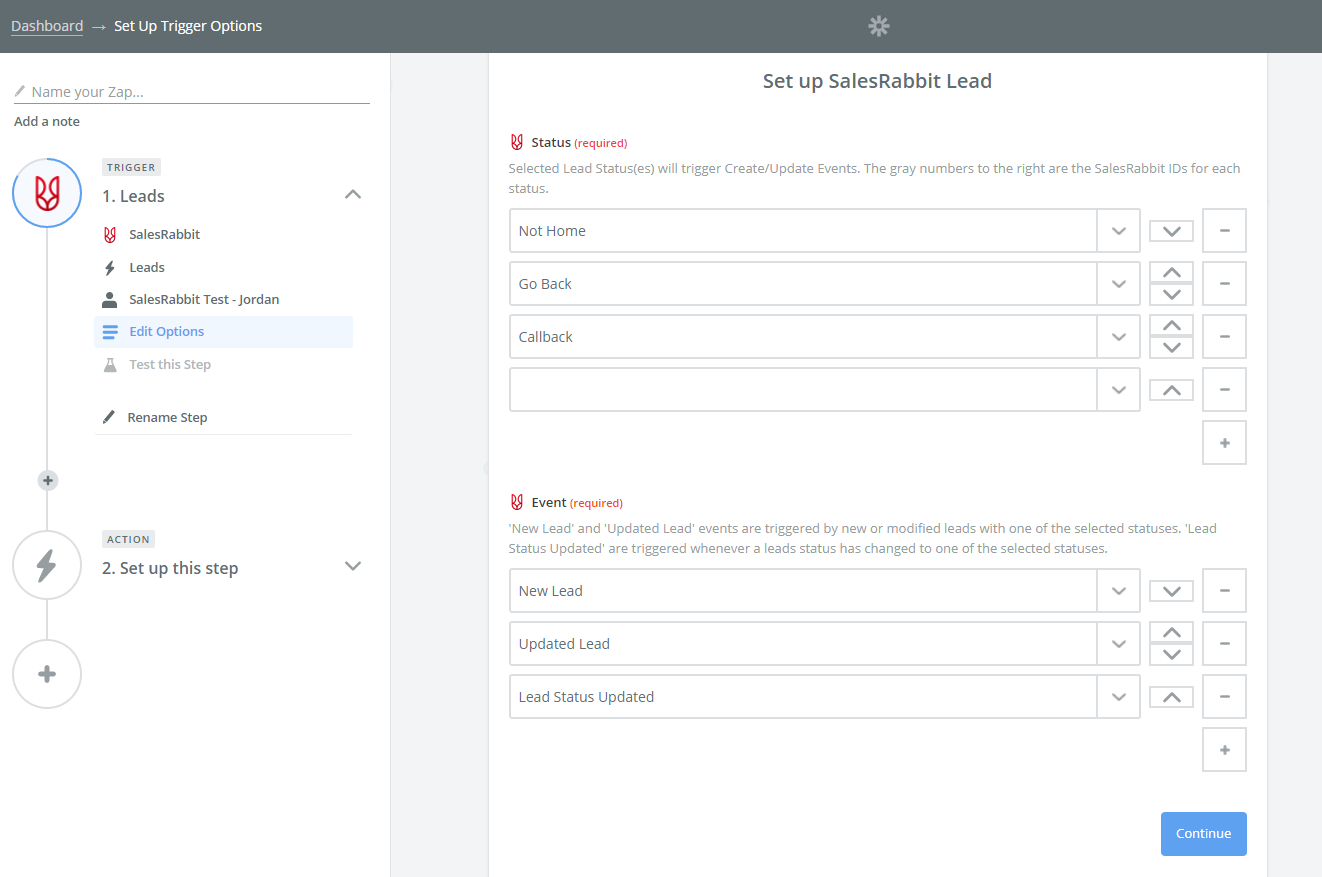Screen dimensions: 1322x877
Task: Move the empty status row up
Action: (x=1172, y=390)
